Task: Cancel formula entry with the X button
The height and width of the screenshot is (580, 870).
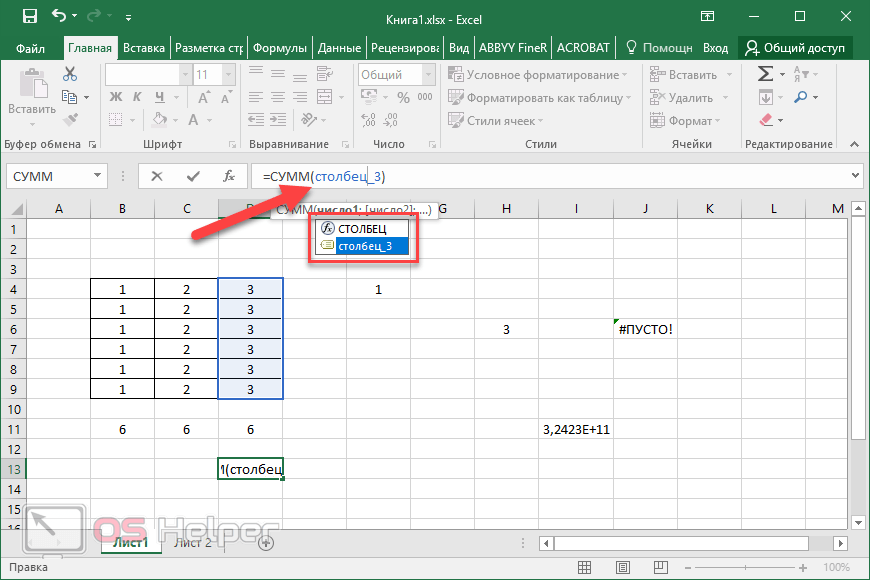Action: tap(157, 176)
